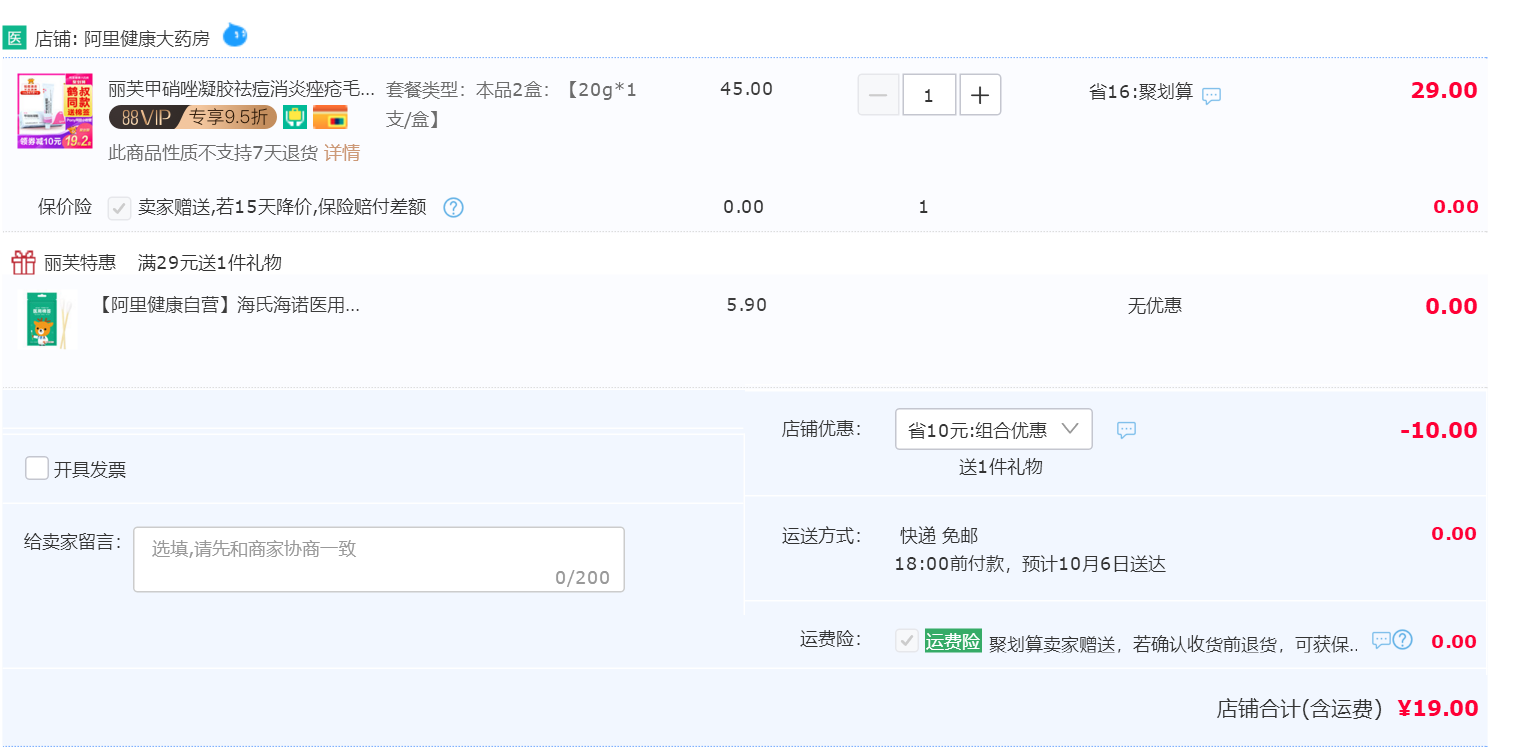Image resolution: width=1526 pixels, height=747 pixels.
Task: Click the 此商品性质不支持7天退货 notice
Action: point(213,153)
